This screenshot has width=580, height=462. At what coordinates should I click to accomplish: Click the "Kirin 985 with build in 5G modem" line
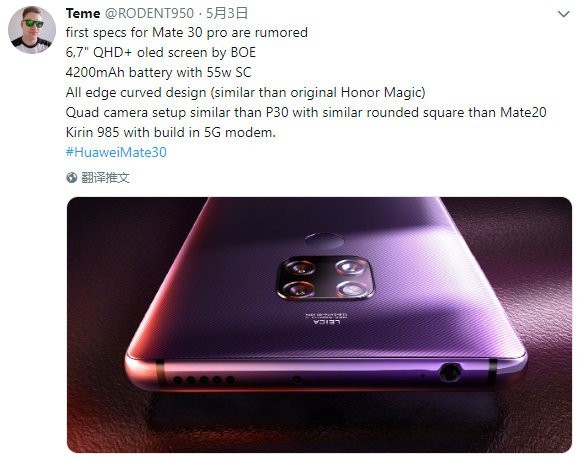pos(171,132)
